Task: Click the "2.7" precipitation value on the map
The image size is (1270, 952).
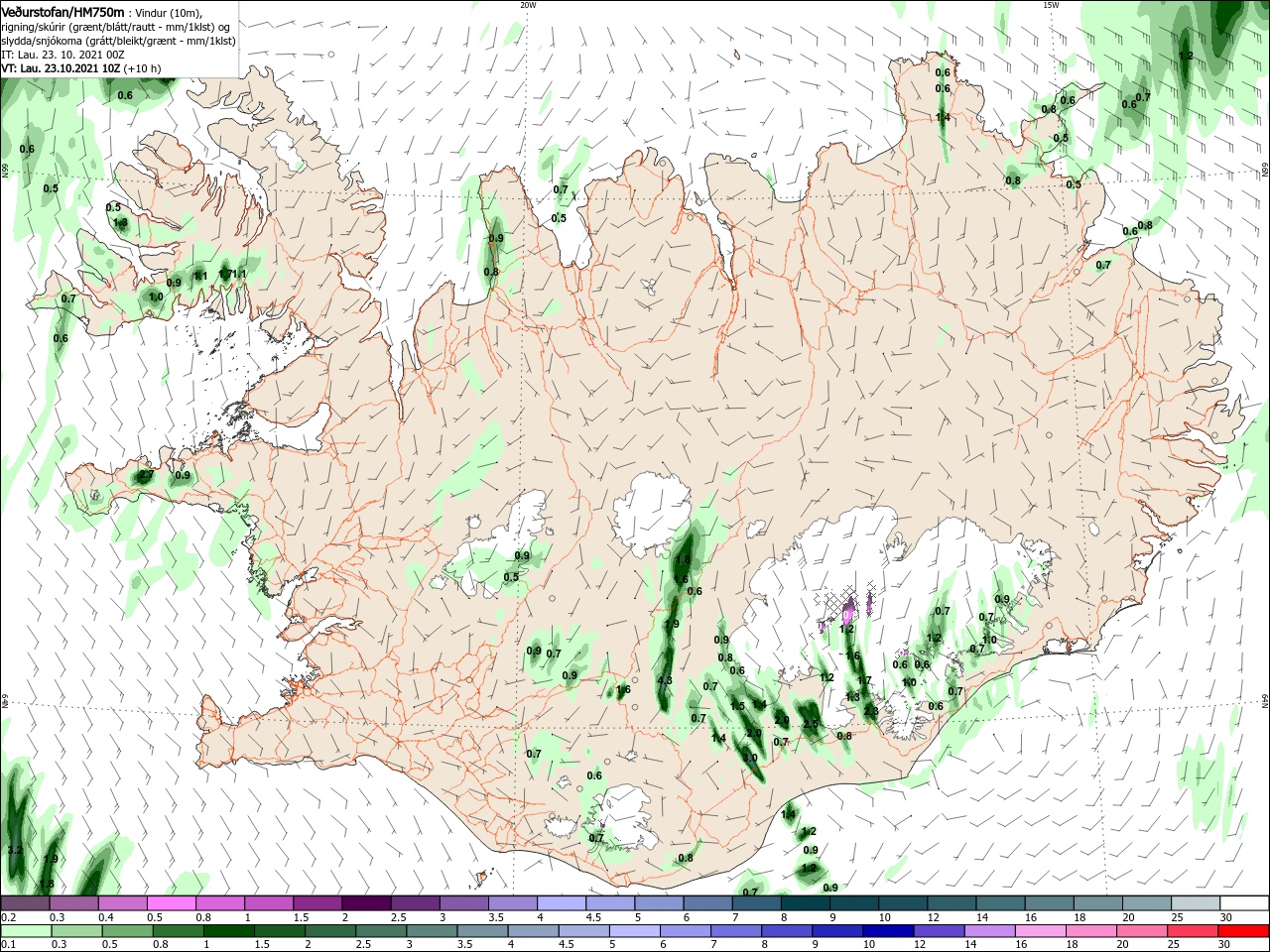Action: 146,476
